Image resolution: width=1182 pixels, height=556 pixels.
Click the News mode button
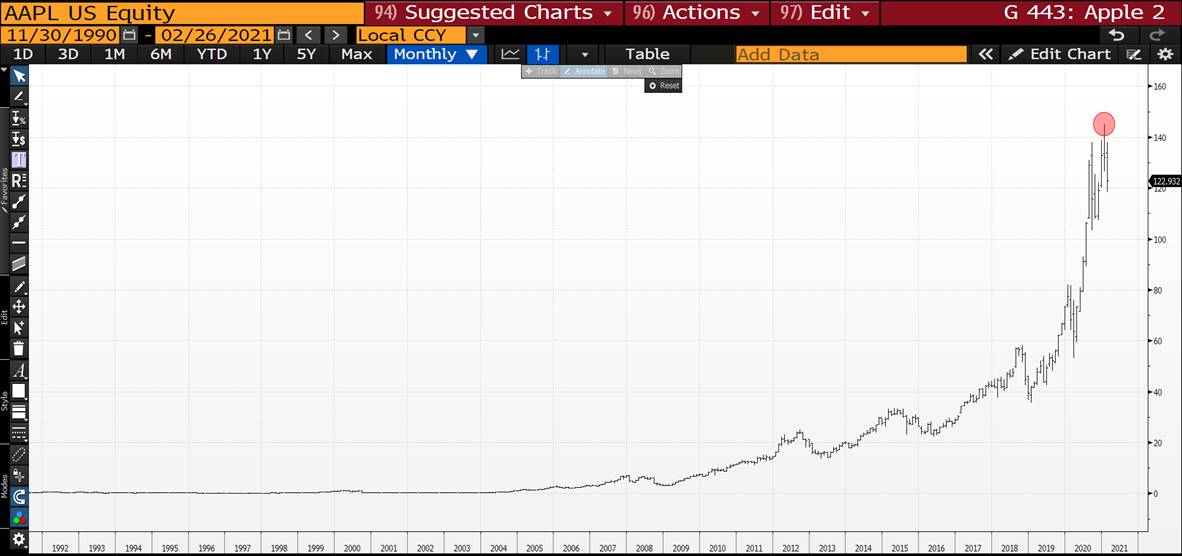[x=626, y=71]
